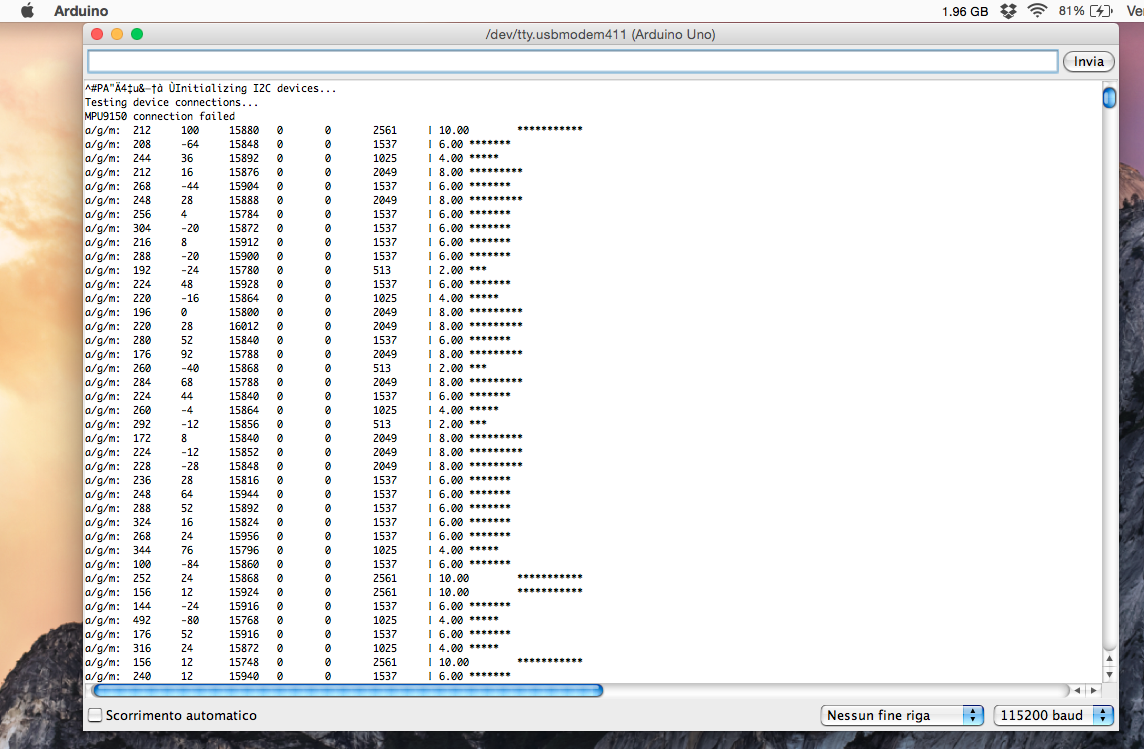Click the vertical scrollbar thumb
1144x749 pixels.
pyautogui.click(x=1109, y=97)
